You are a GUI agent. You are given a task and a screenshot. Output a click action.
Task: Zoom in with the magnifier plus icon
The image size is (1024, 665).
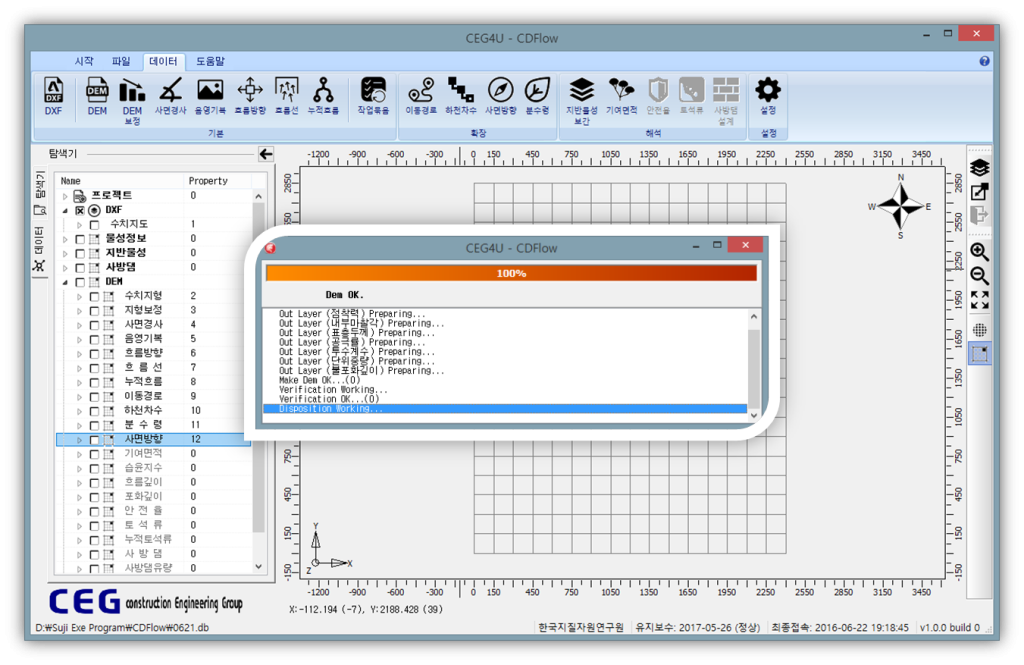pyautogui.click(x=980, y=251)
